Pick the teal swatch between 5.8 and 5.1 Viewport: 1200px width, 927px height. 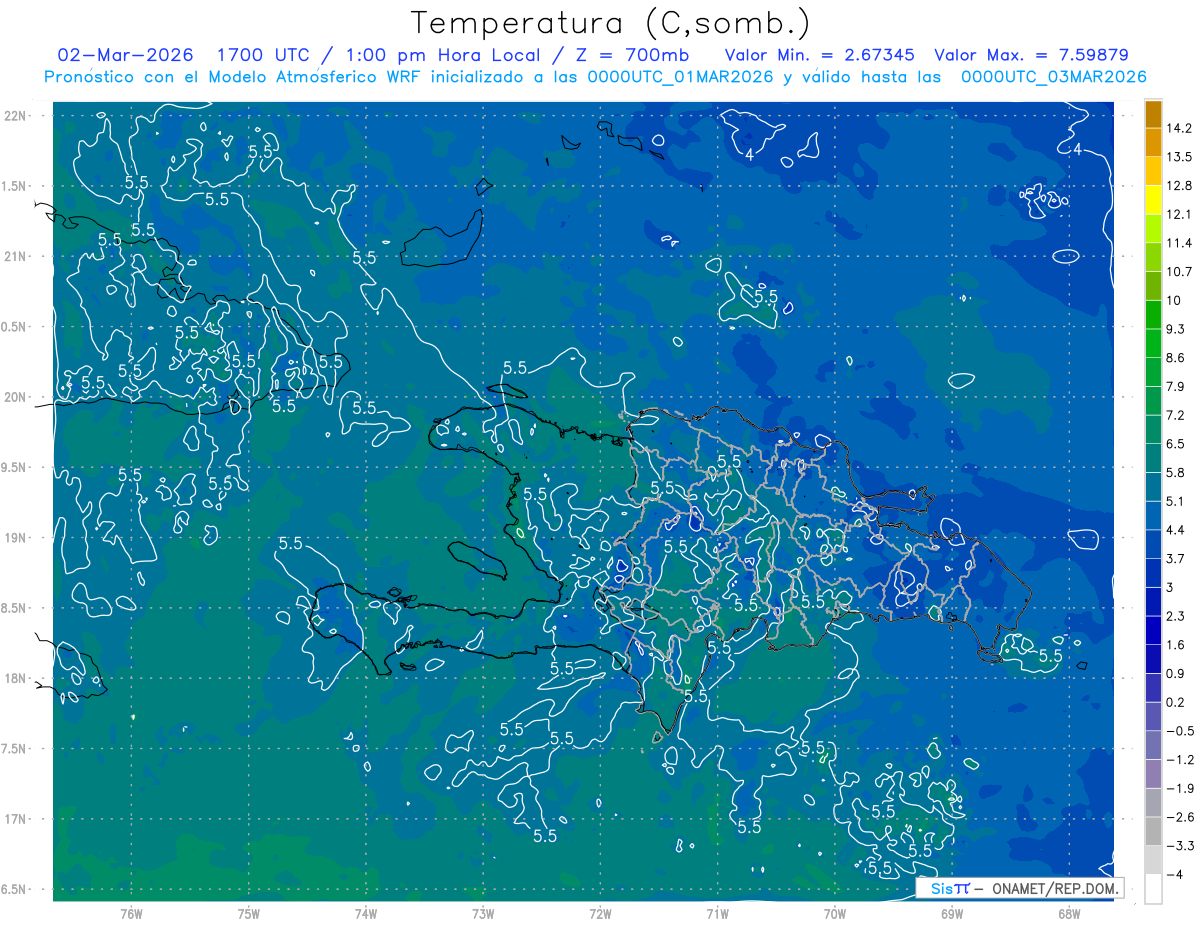point(1153,487)
